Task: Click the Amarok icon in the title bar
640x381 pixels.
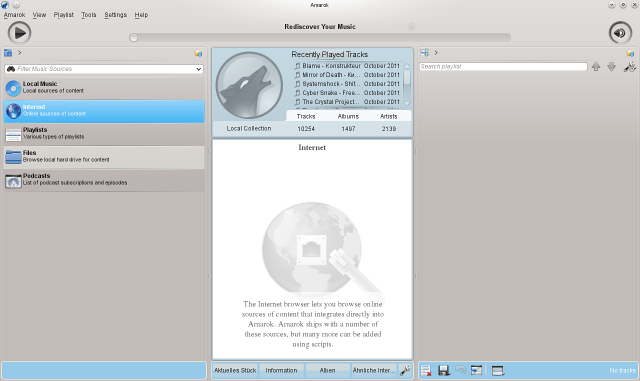Action: [5, 5]
